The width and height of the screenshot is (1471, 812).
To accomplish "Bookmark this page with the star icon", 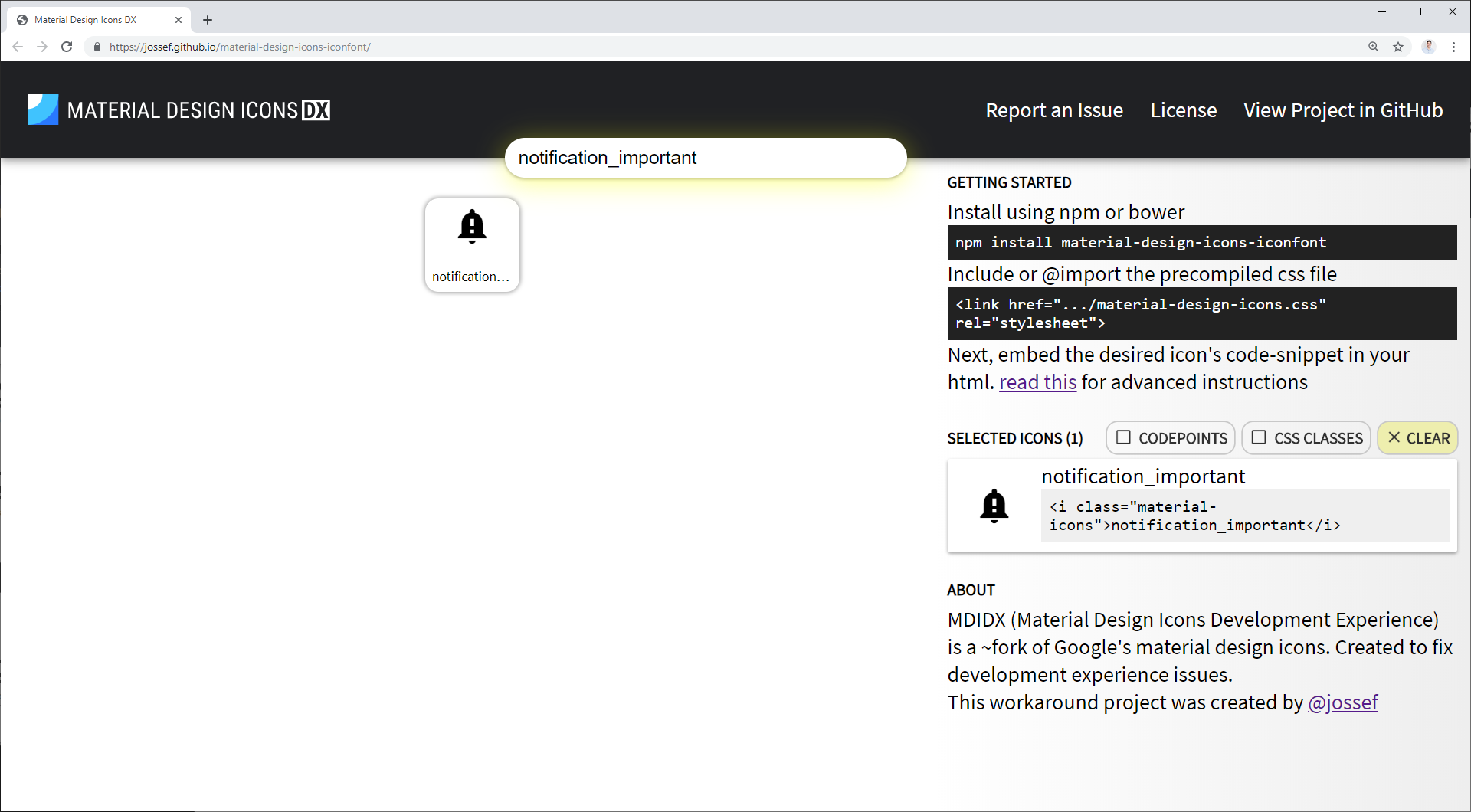I will point(1398,47).
